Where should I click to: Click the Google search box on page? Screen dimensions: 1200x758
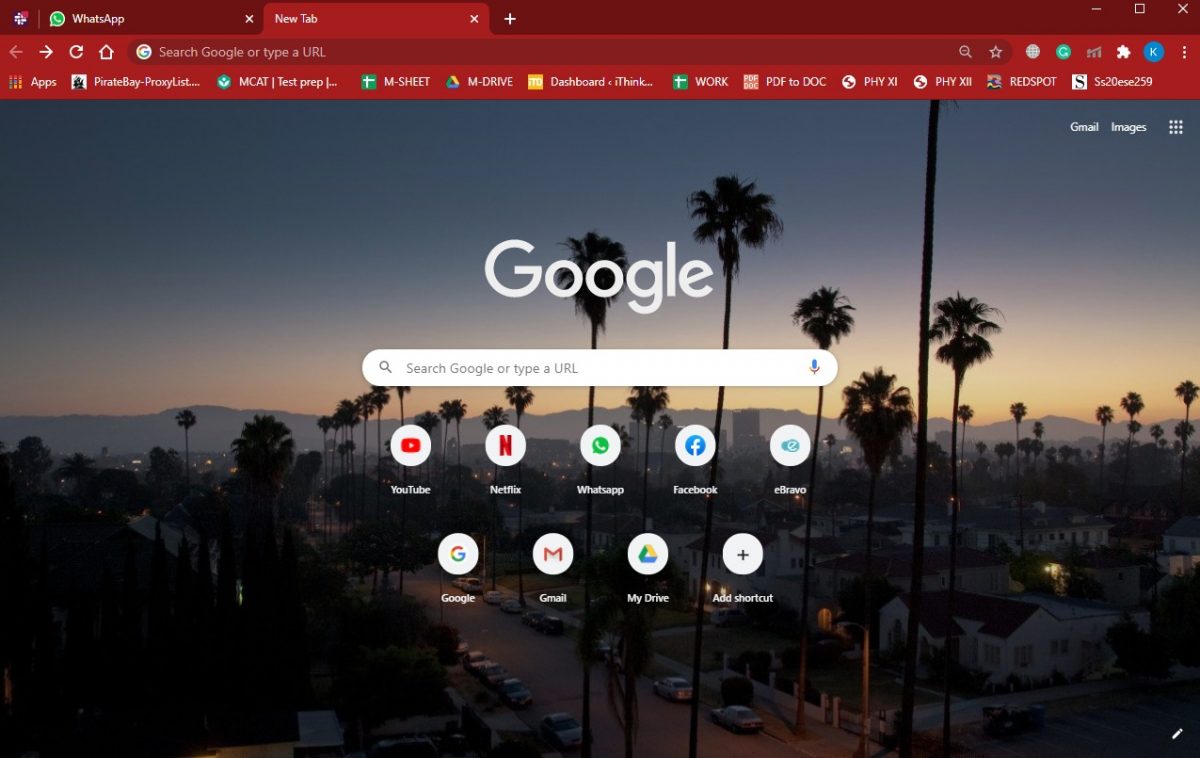(x=600, y=368)
